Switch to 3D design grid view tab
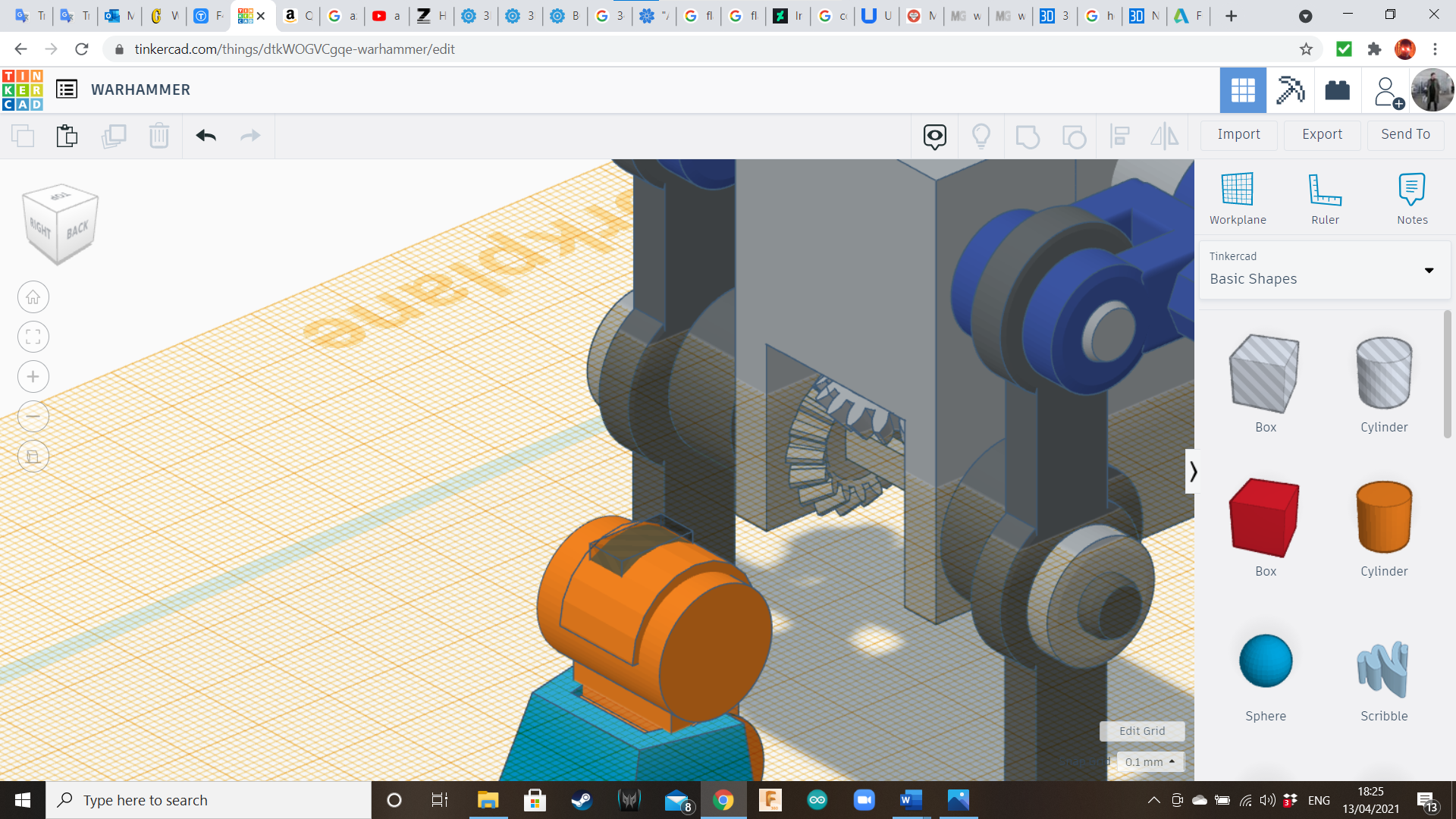 [1242, 90]
